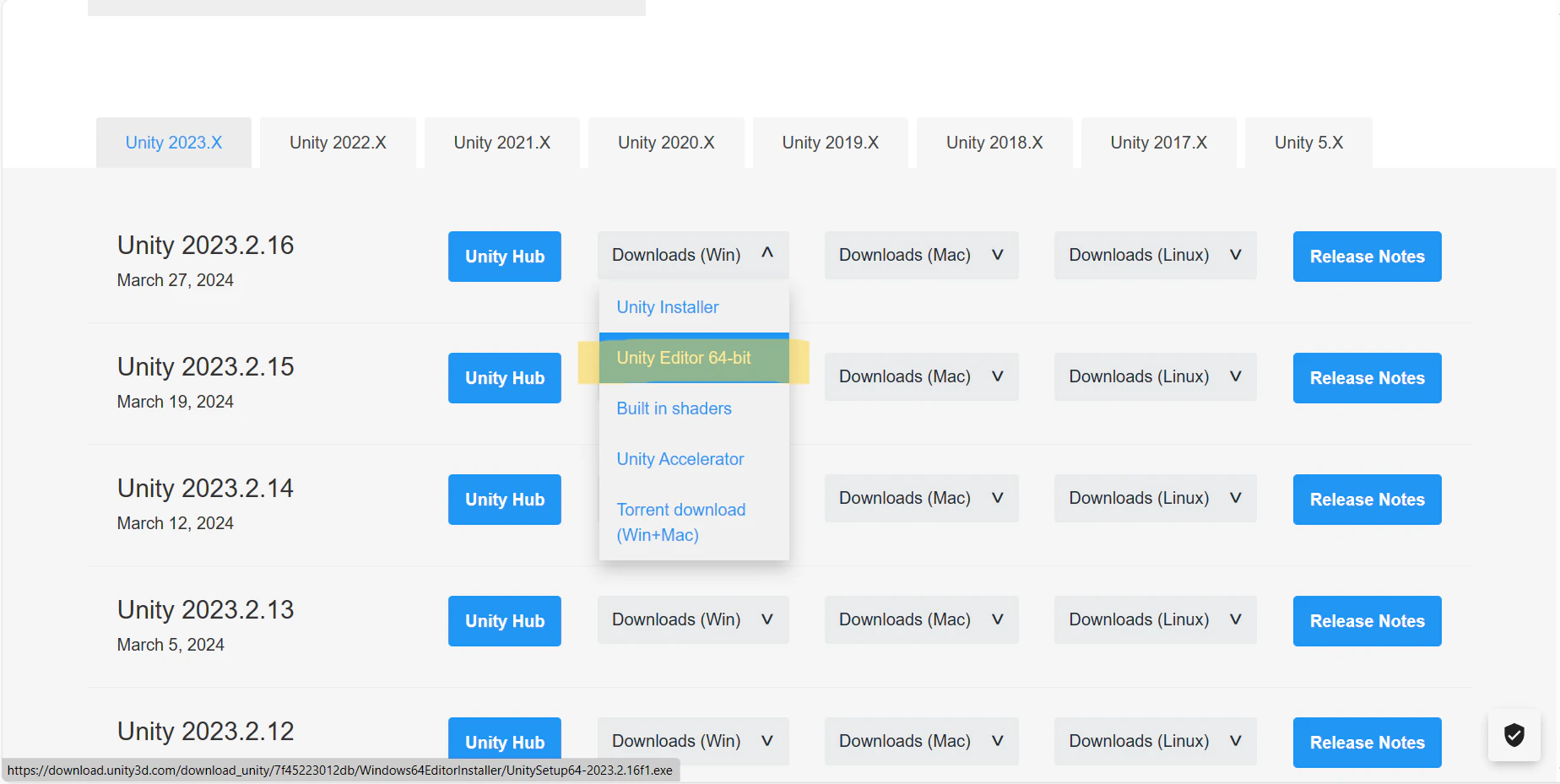1560x784 pixels.
Task: Click the March 5, 2024 release date
Action: [x=171, y=645]
